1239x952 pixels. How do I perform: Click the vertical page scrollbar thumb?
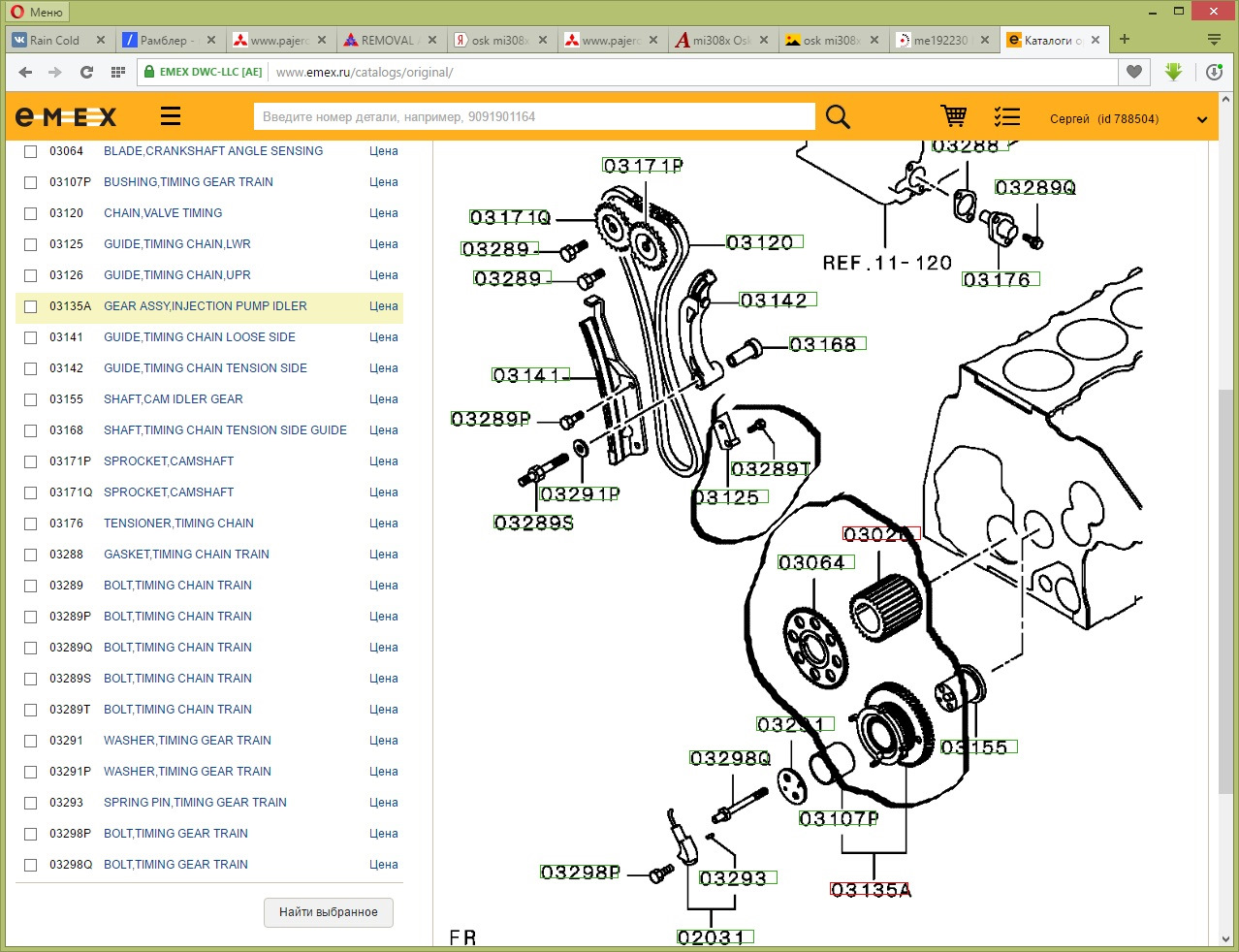[1225, 591]
